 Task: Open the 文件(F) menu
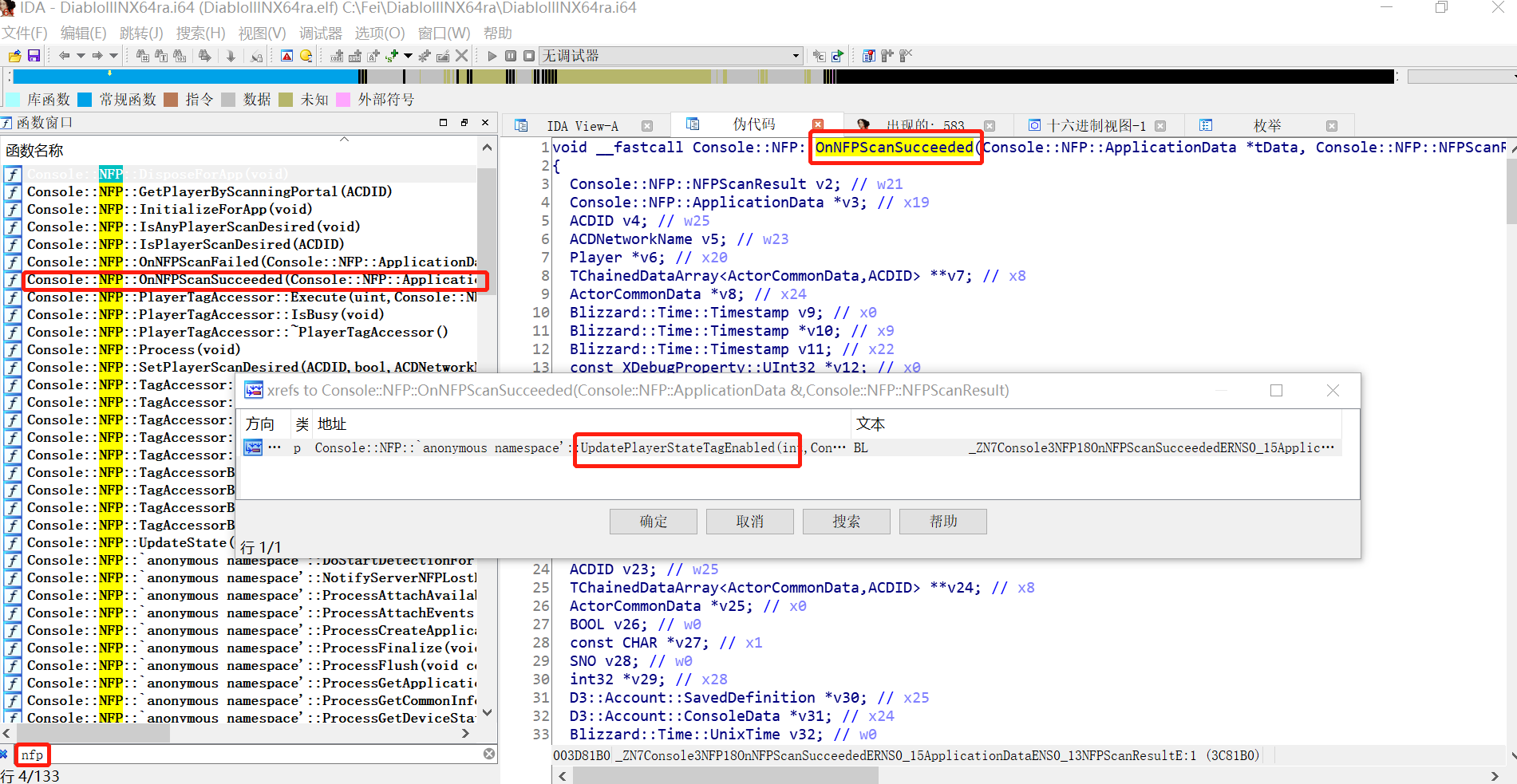[25, 33]
